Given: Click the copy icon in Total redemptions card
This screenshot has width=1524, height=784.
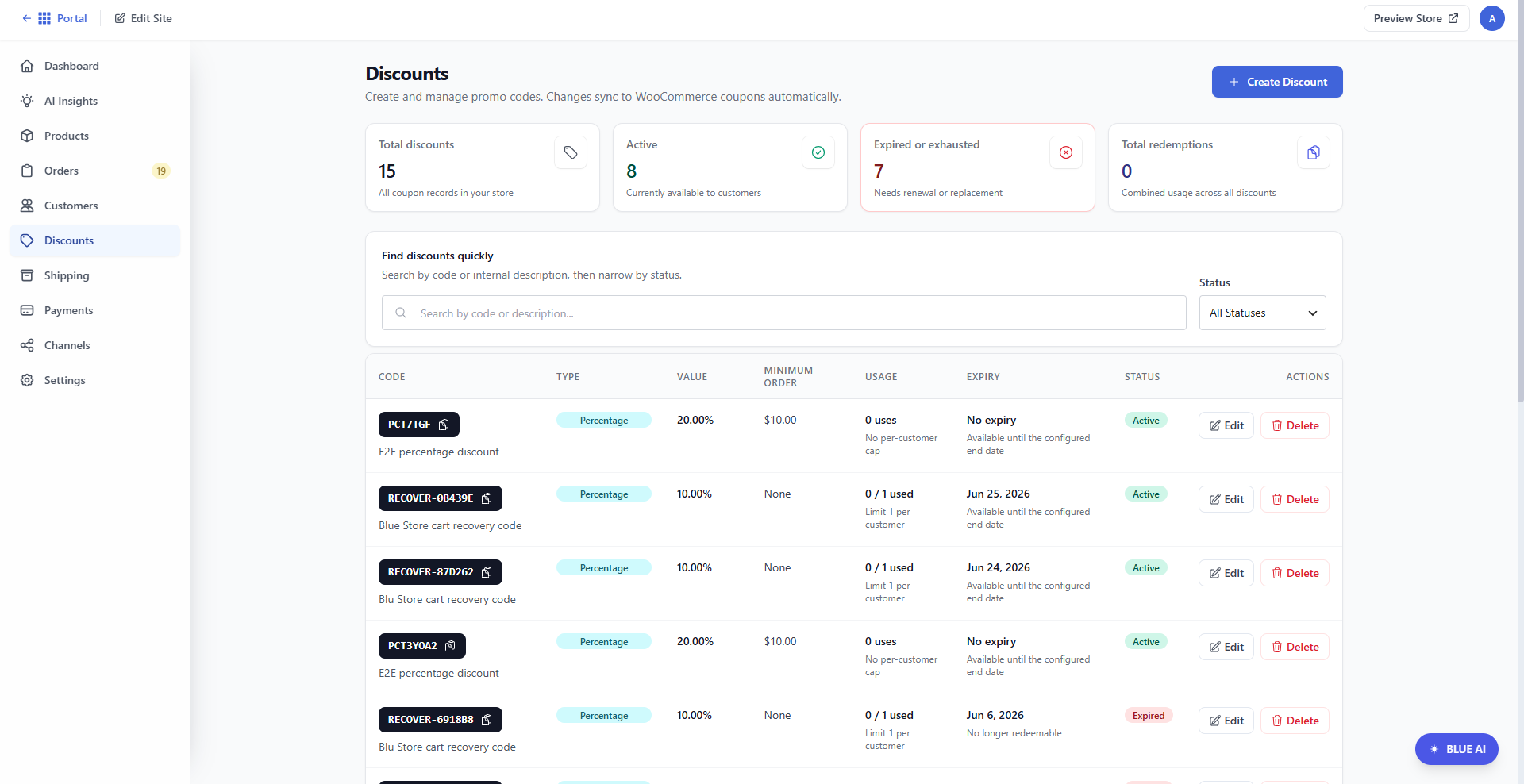Looking at the screenshot, I should point(1314,152).
